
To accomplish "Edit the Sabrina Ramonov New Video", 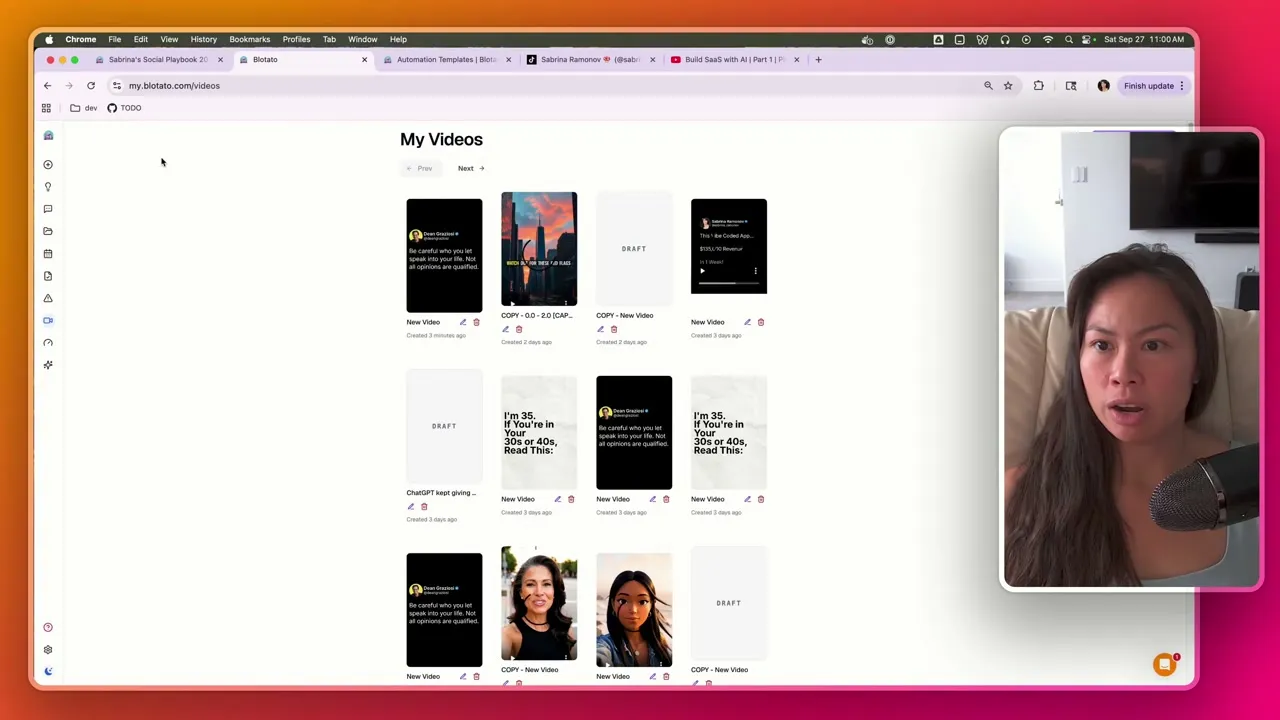I will tap(747, 322).
